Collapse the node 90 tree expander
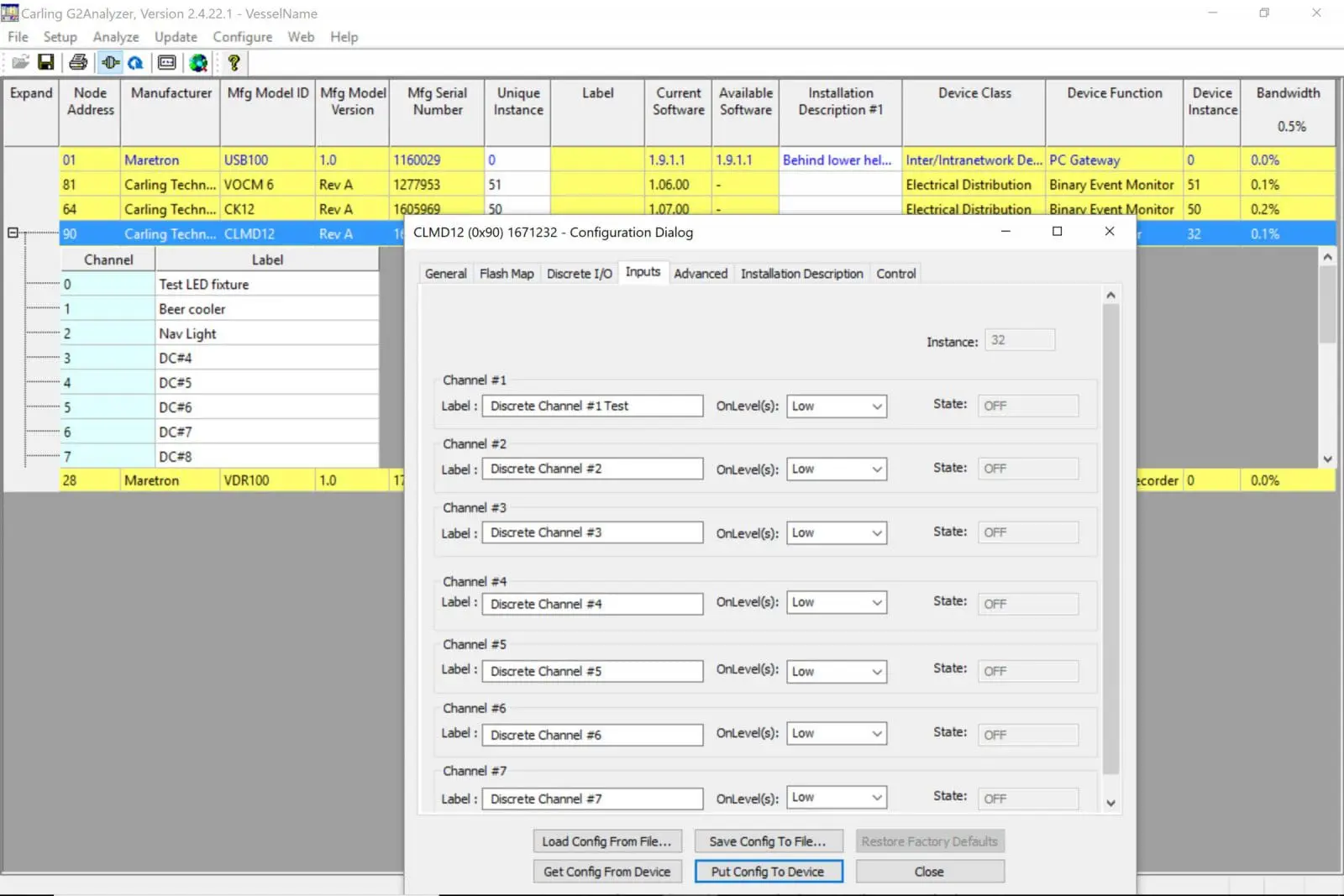 click(x=13, y=233)
